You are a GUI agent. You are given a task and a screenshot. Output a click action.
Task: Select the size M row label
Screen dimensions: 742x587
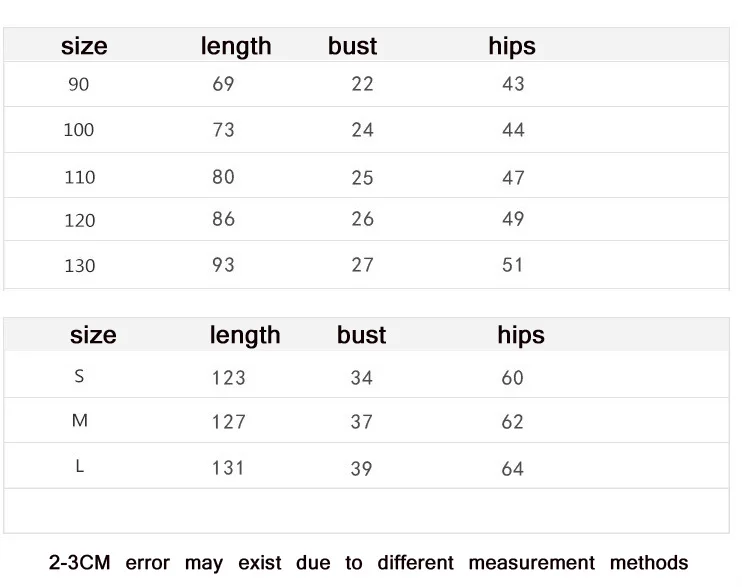click(80, 420)
